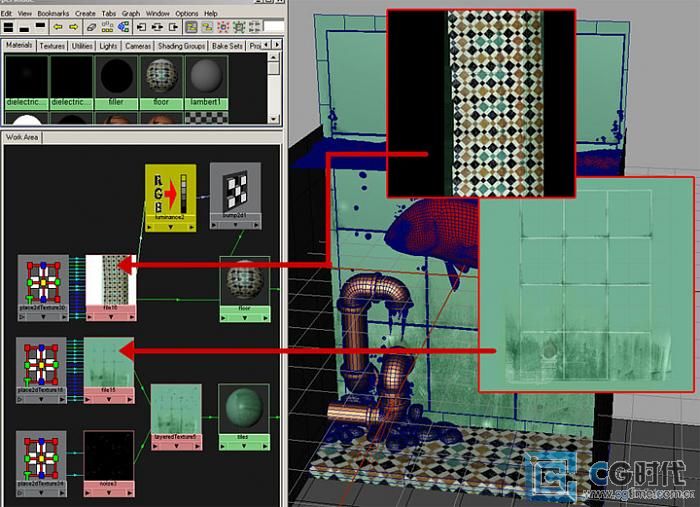Click the toolbar text input field
Image resolution: width=700 pixels, height=507 pixels.
(x=274, y=26)
